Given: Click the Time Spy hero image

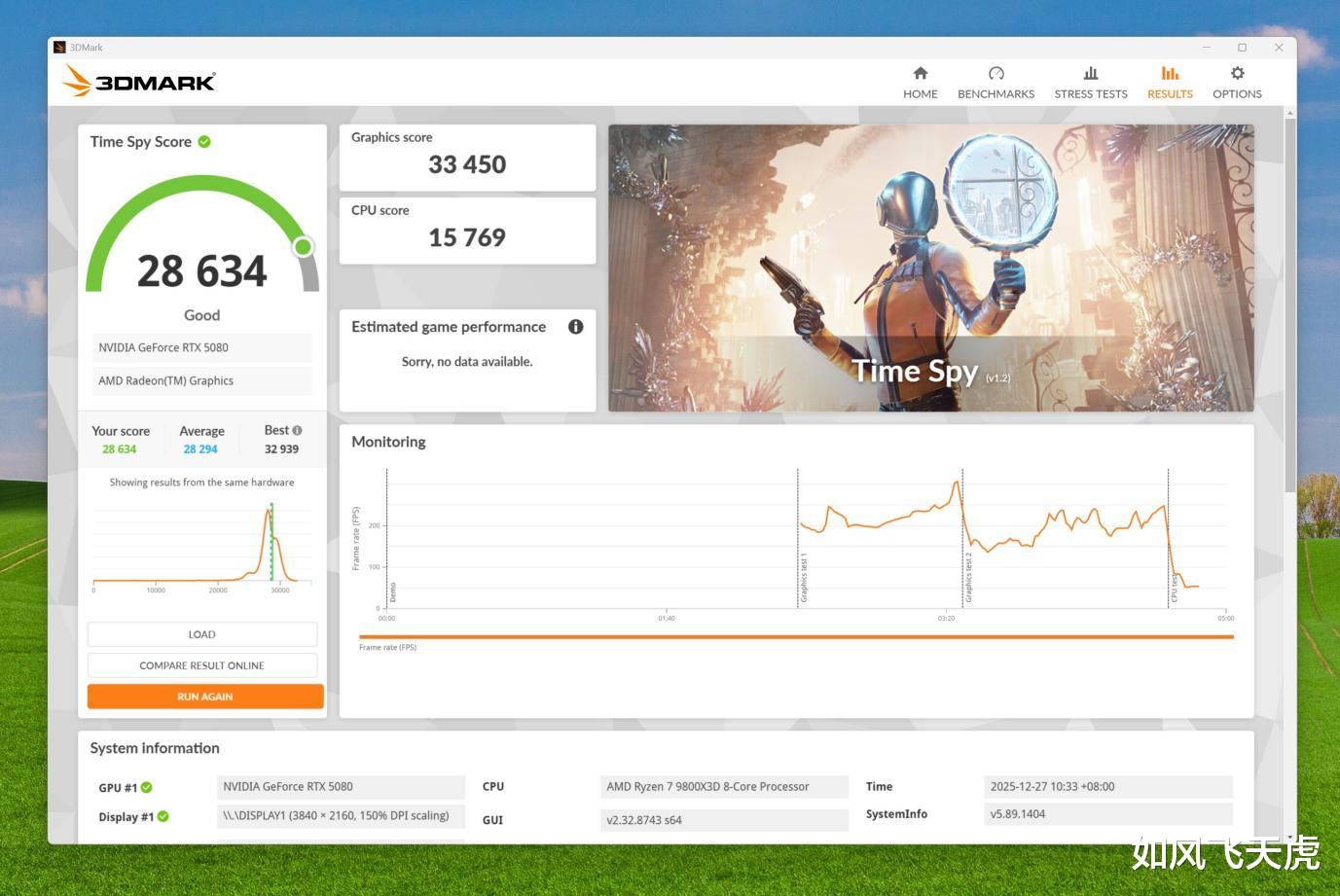Looking at the screenshot, I should 931,268.
